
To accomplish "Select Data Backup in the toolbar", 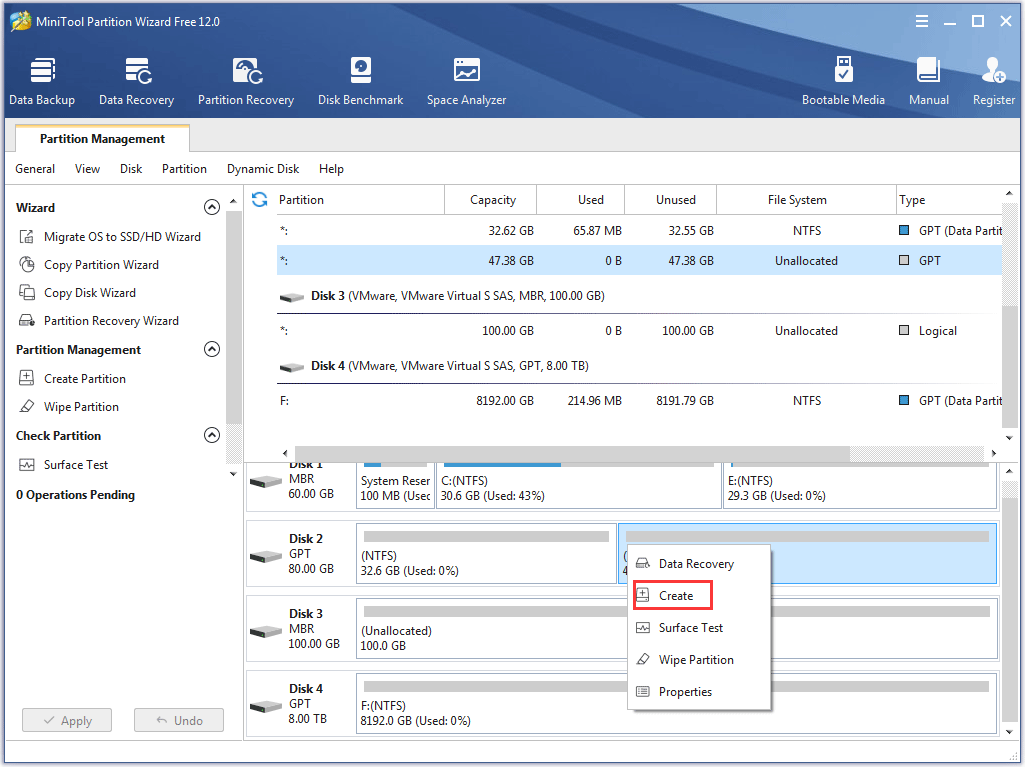I will [42, 80].
